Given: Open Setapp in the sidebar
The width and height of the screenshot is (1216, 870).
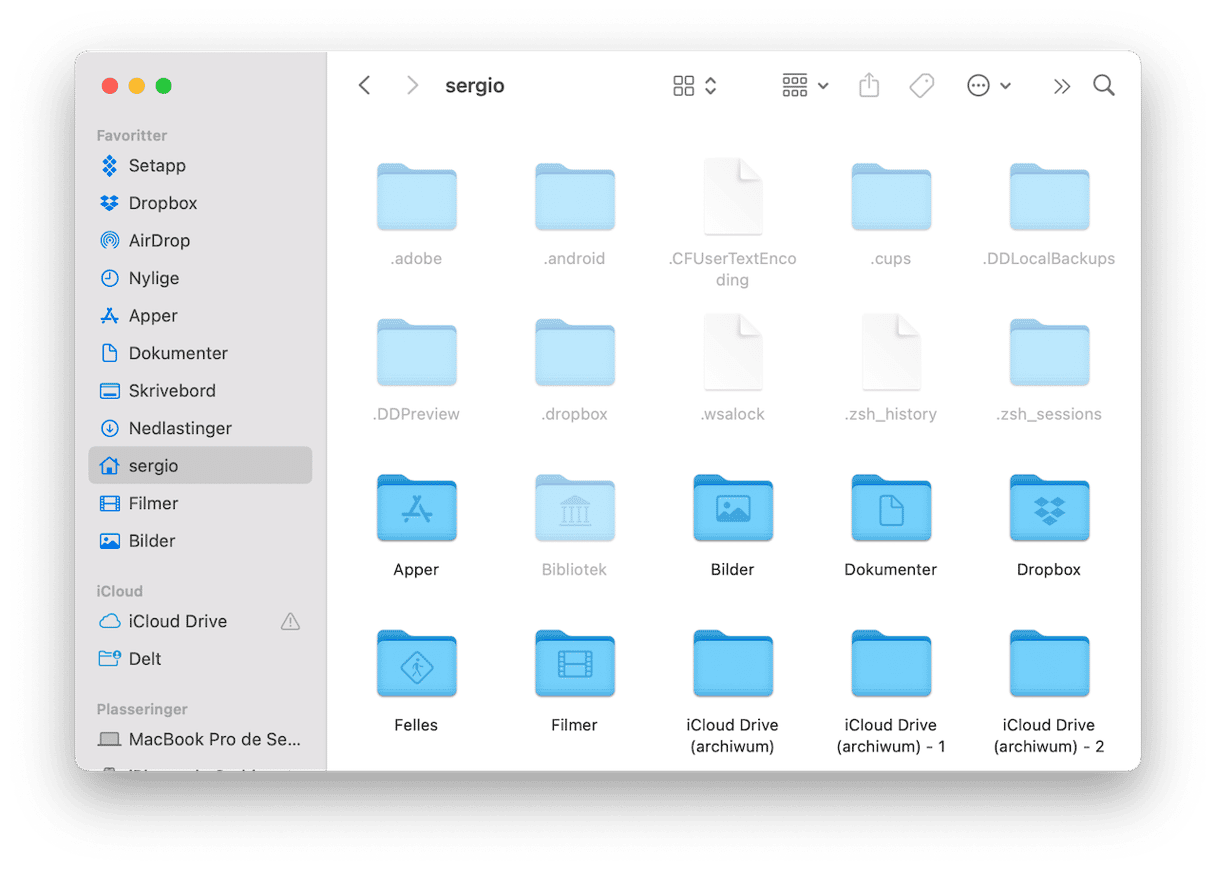Looking at the screenshot, I should [200, 166].
